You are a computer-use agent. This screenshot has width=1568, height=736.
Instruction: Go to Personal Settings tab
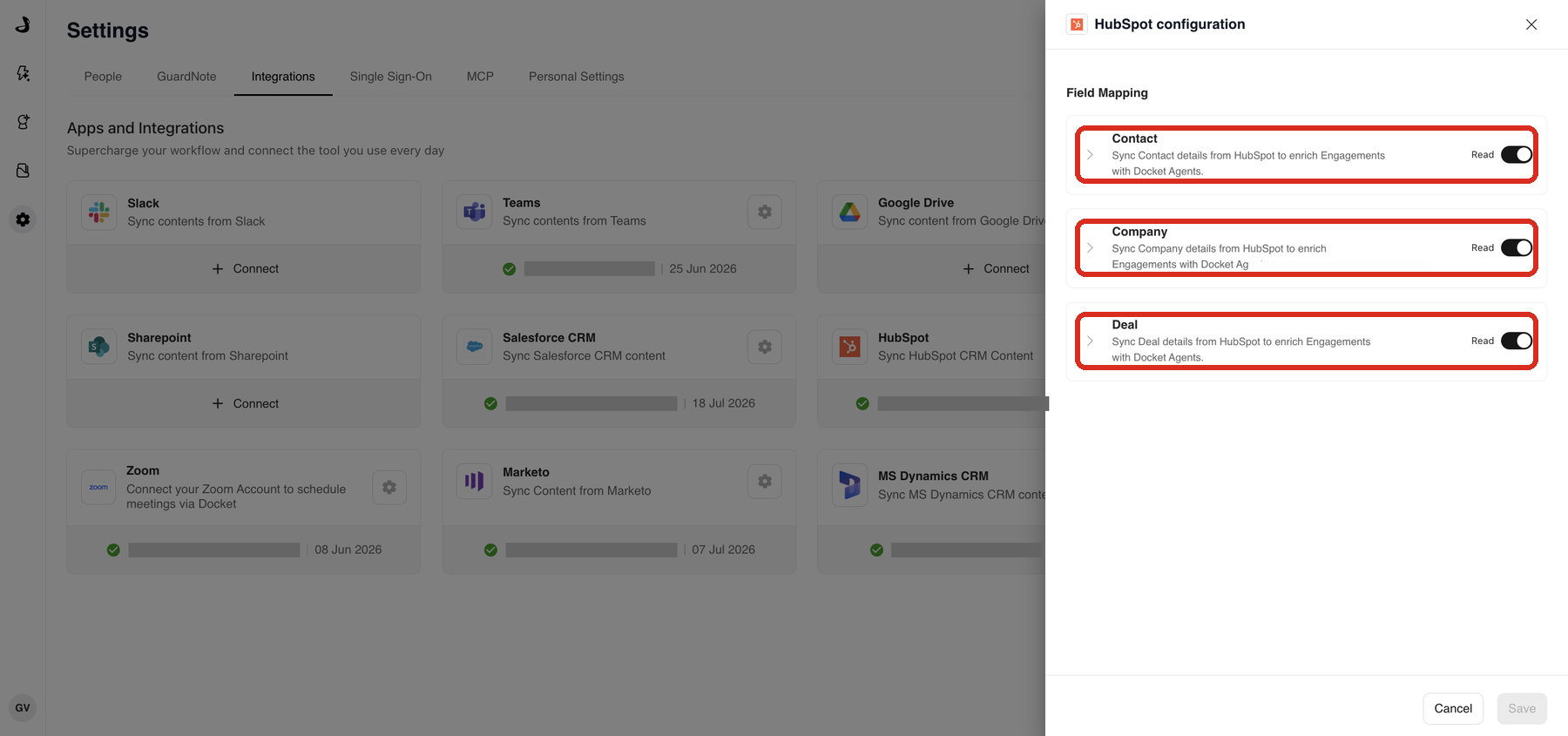pyautogui.click(x=577, y=77)
